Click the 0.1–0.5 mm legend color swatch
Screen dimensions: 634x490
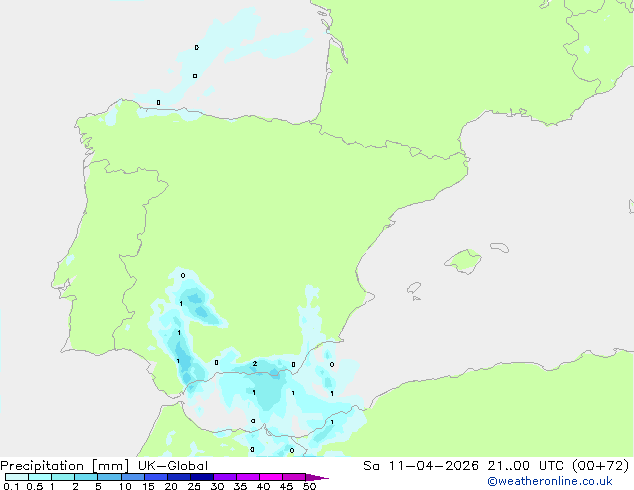point(17,477)
